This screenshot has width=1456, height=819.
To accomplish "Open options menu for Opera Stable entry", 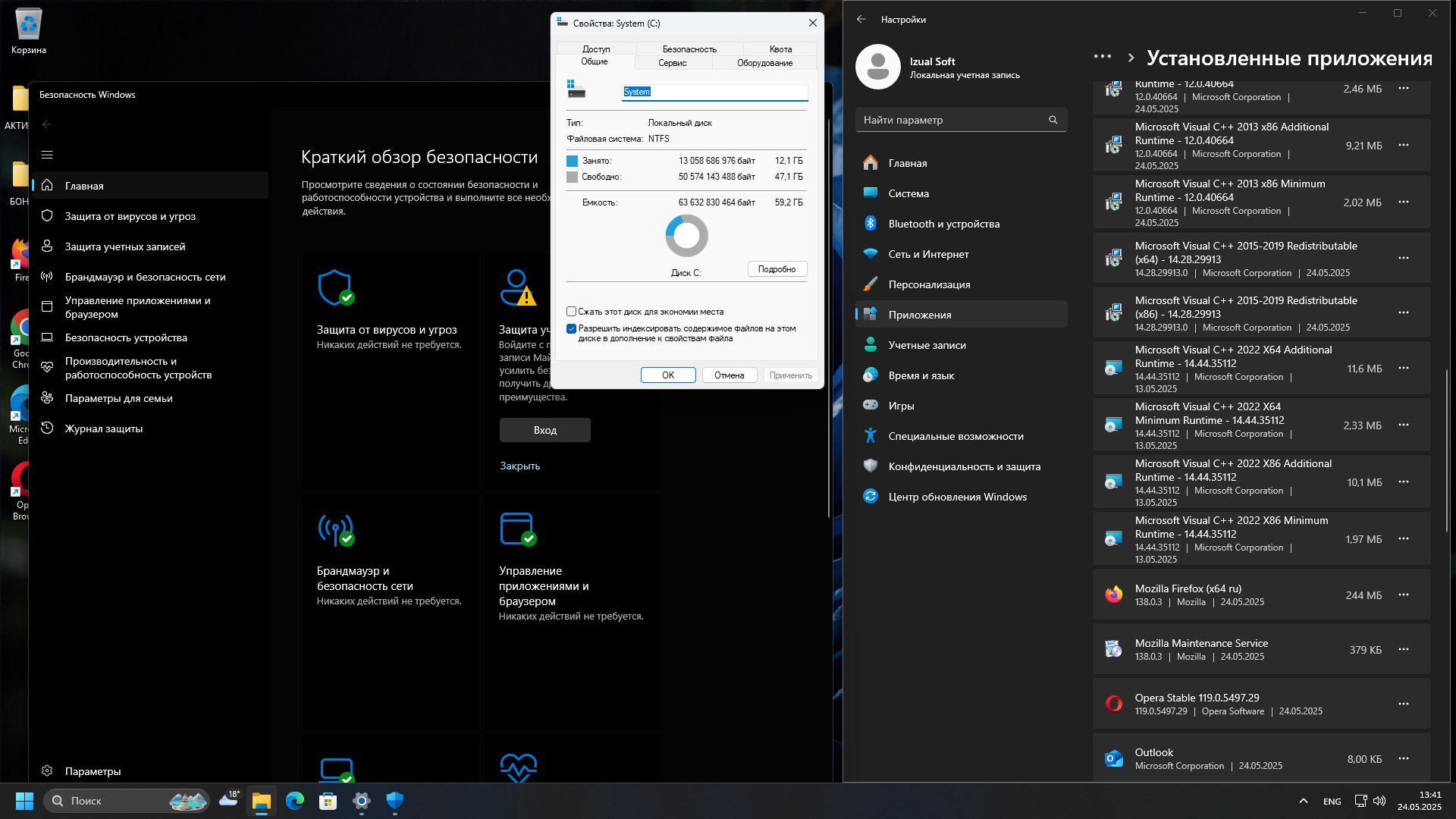I will pyautogui.click(x=1404, y=704).
